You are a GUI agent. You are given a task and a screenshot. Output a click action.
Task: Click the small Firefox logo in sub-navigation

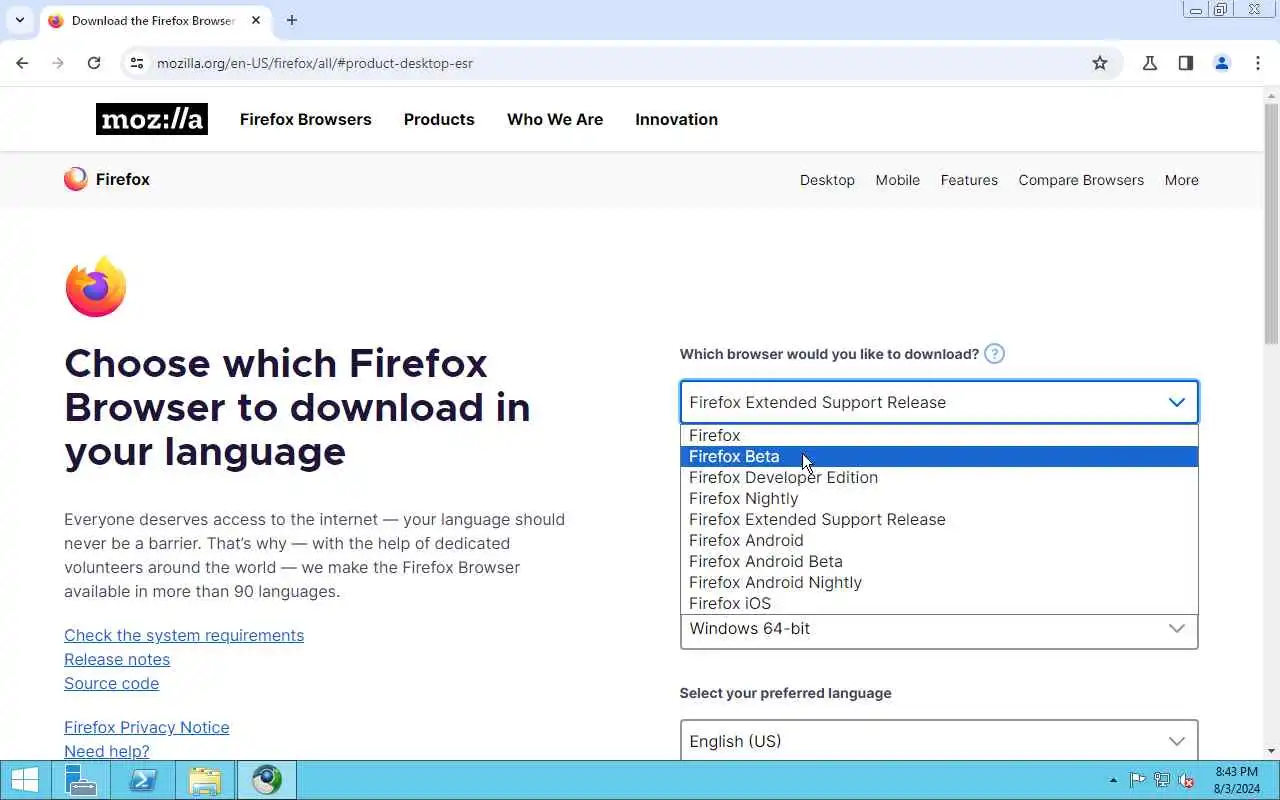(x=76, y=179)
